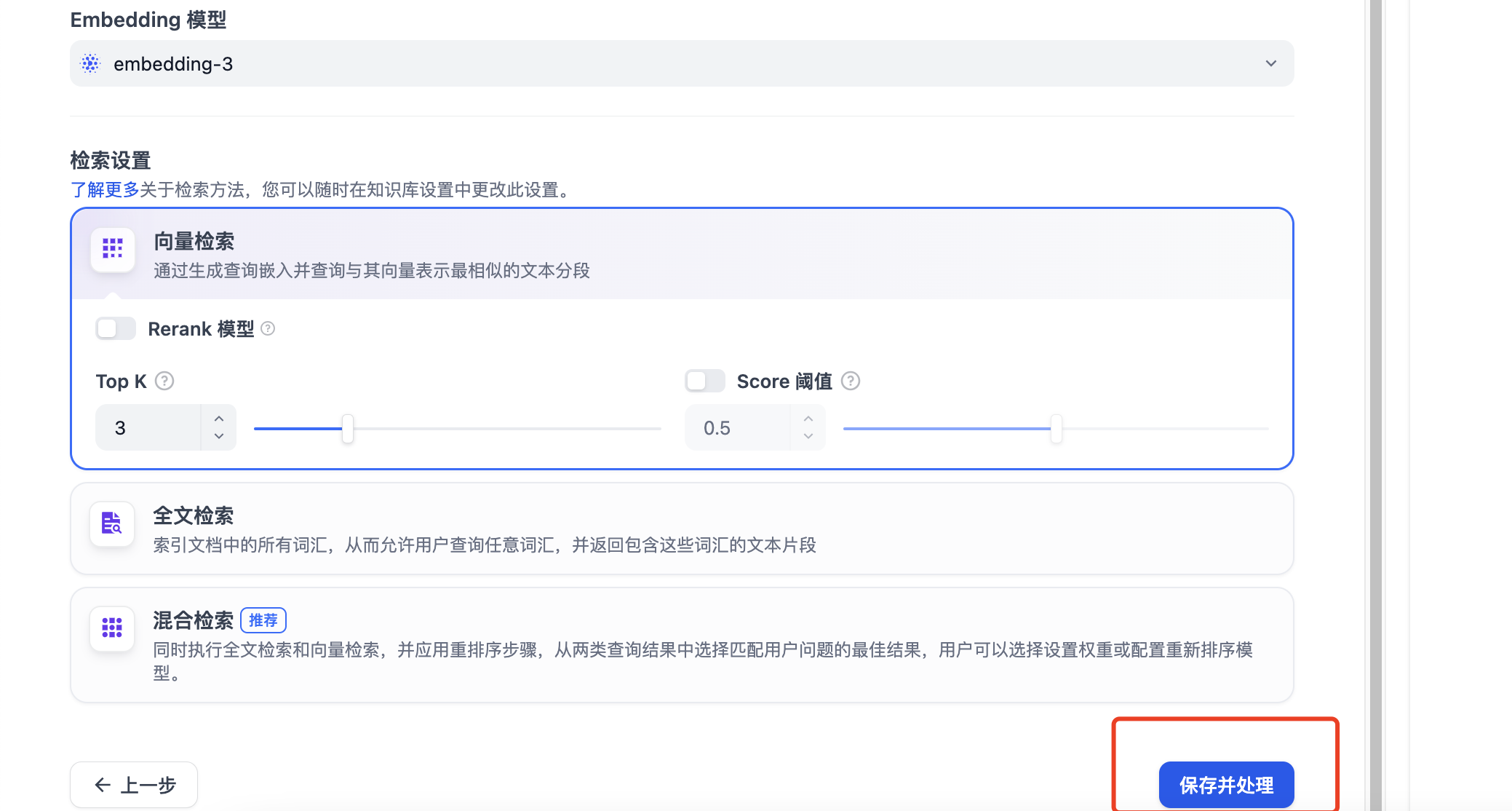Open the Embedding 模型 dropdown
This screenshot has height=811, width=1512.
681,64
